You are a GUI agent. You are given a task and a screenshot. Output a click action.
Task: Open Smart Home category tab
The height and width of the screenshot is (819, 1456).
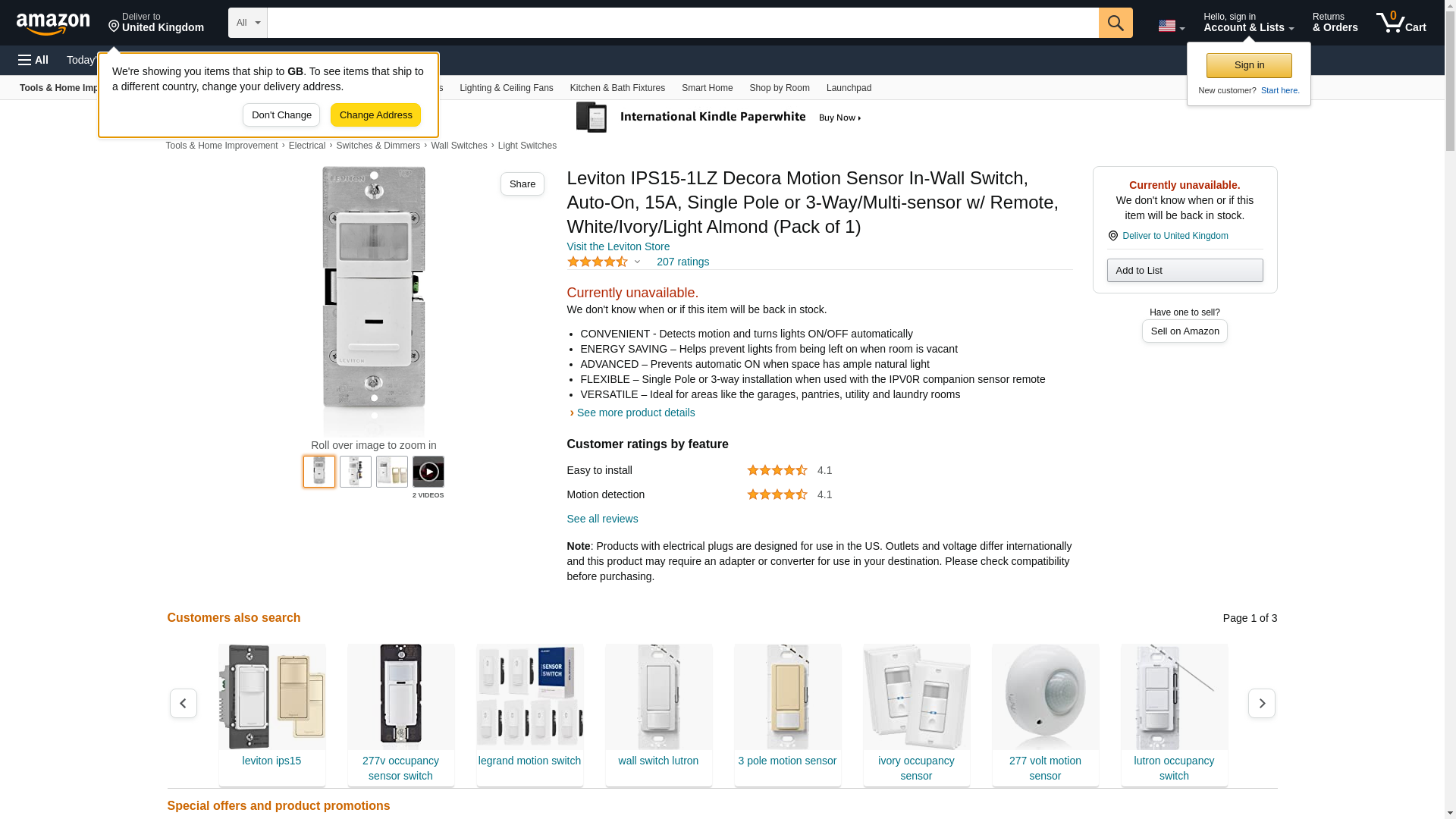[x=707, y=88]
